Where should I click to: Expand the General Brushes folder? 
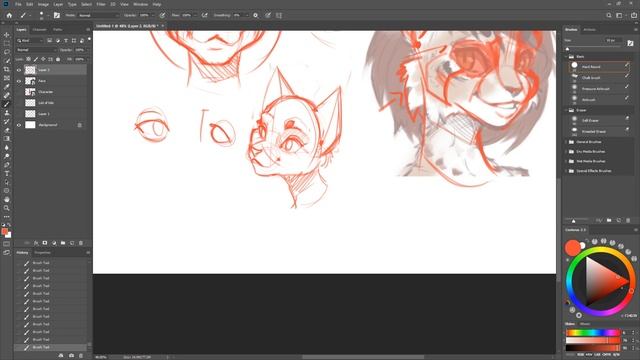pos(567,142)
